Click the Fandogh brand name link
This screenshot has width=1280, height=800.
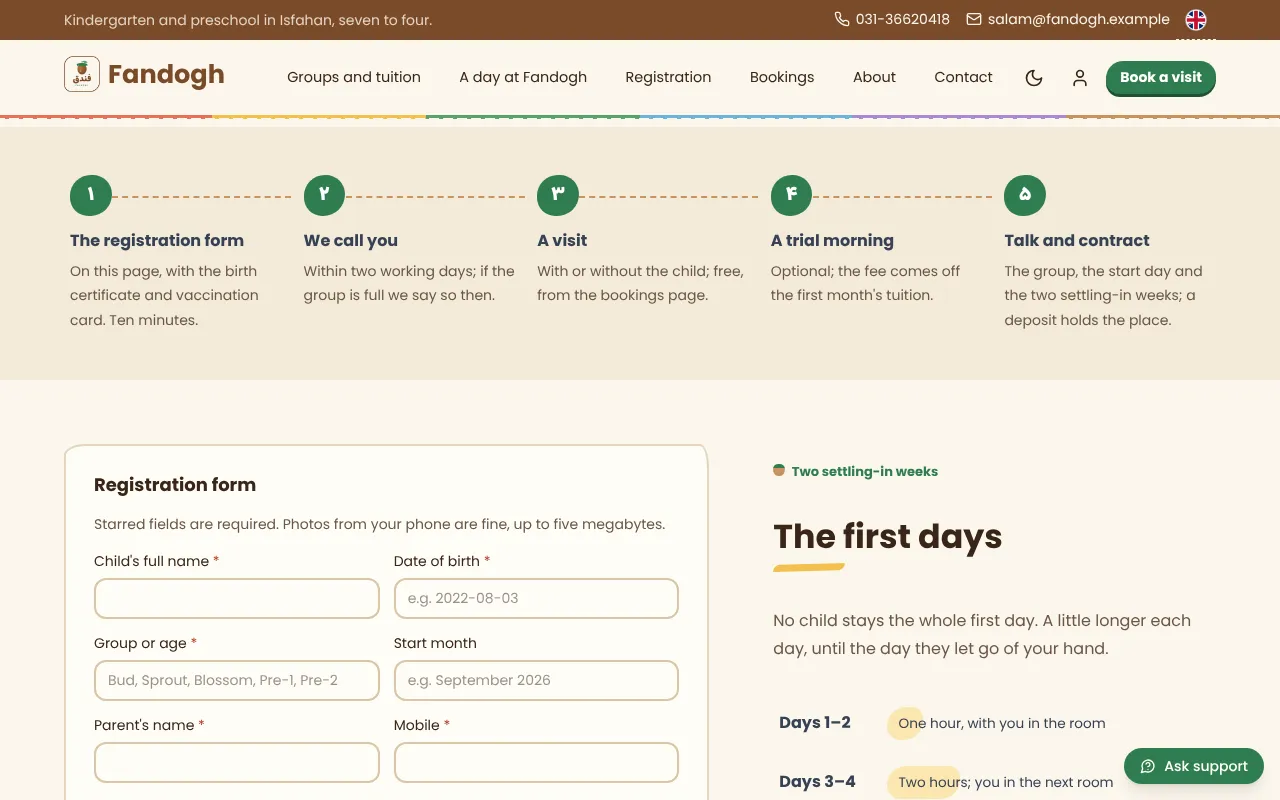166,75
